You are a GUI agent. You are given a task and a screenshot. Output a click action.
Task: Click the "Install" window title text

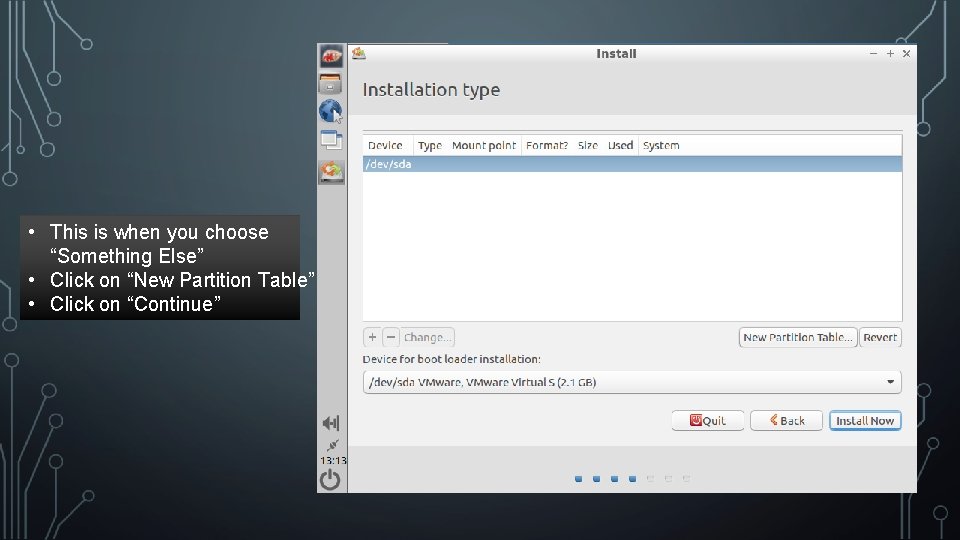coord(616,54)
